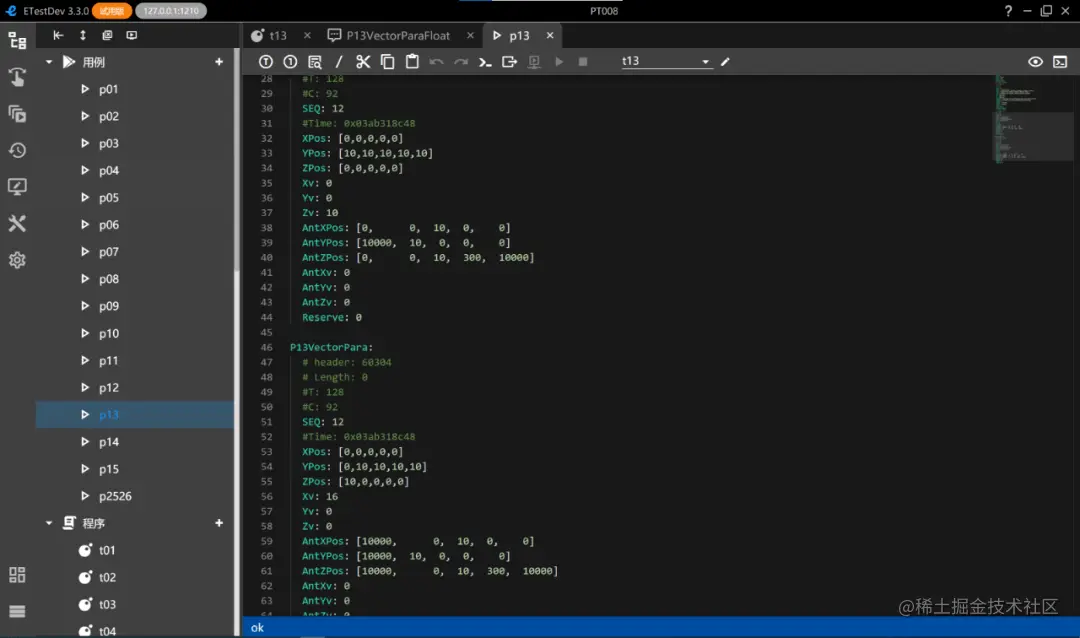Click the ok status bar message

pyautogui.click(x=257, y=628)
